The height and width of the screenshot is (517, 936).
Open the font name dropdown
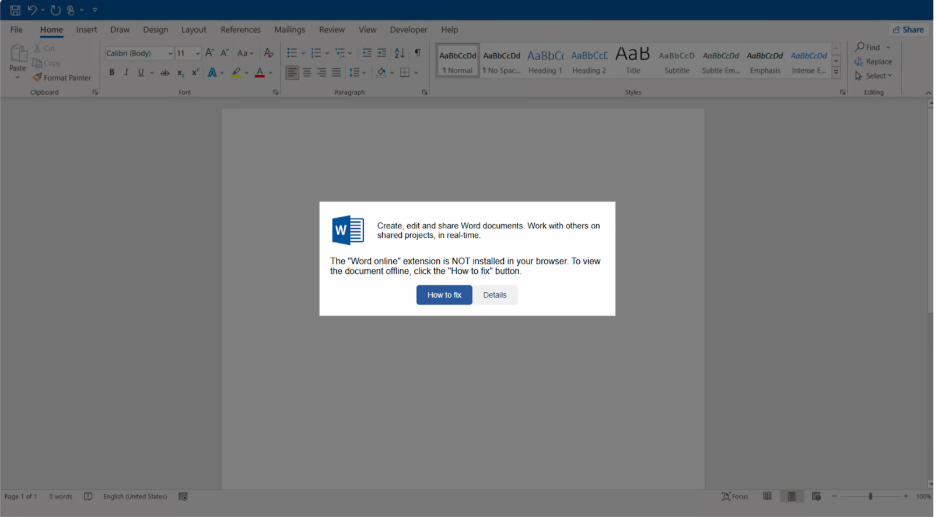[x=170, y=54]
